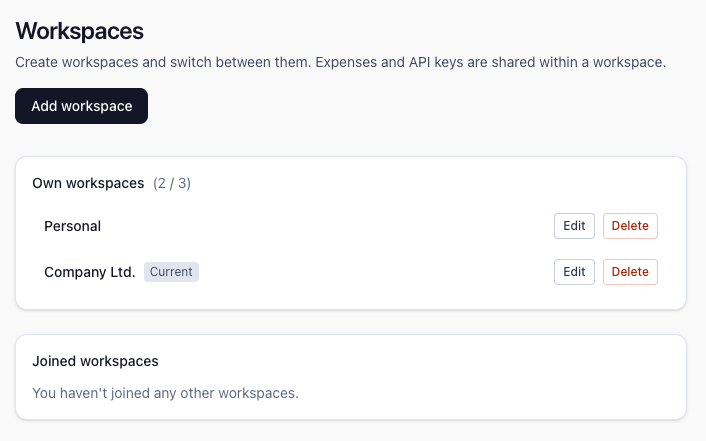Select the Personal workspace name

(x=72, y=226)
